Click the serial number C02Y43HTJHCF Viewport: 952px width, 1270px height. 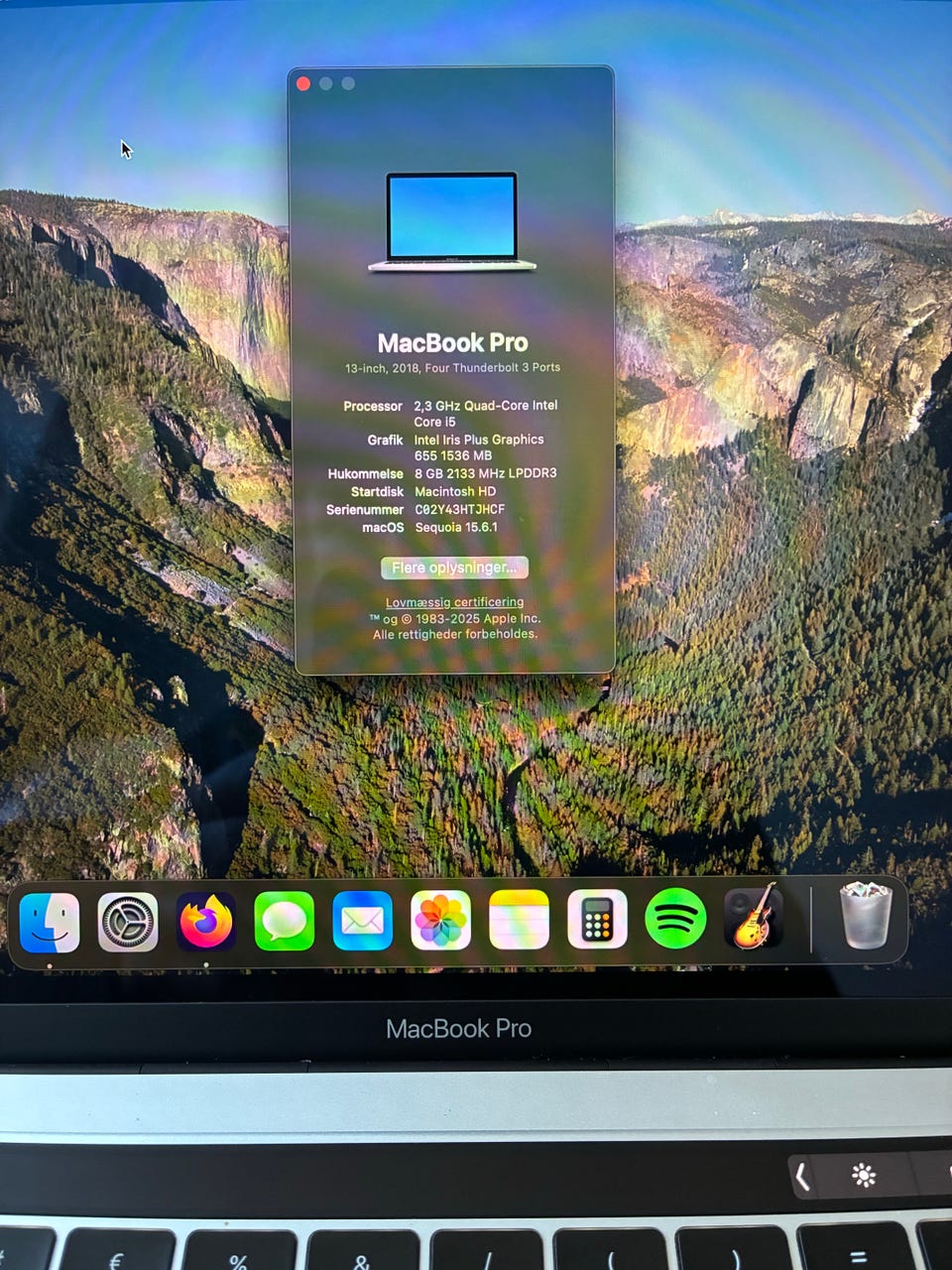click(x=459, y=509)
